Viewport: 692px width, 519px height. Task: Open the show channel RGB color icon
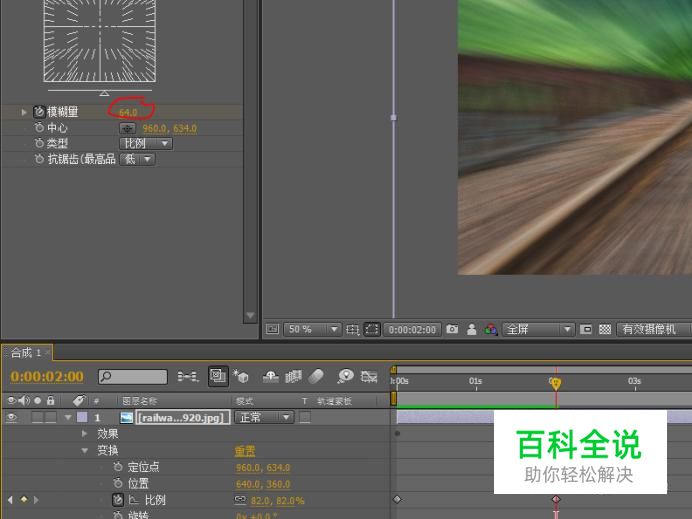(490, 329)
